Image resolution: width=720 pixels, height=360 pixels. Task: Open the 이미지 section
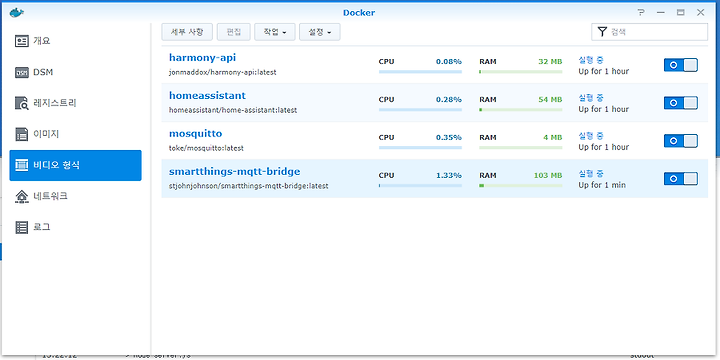pos(75,134)
